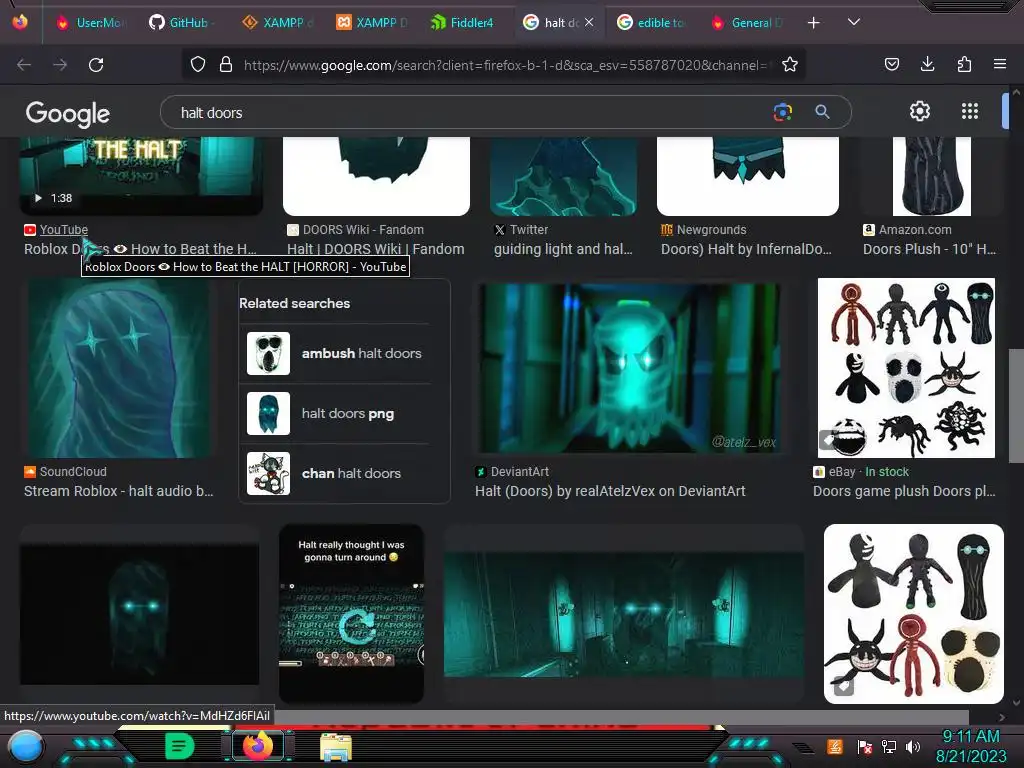
Task: Open the Firefox hamburger application menu
Action: pyautogui.click(x=999, y=64)
